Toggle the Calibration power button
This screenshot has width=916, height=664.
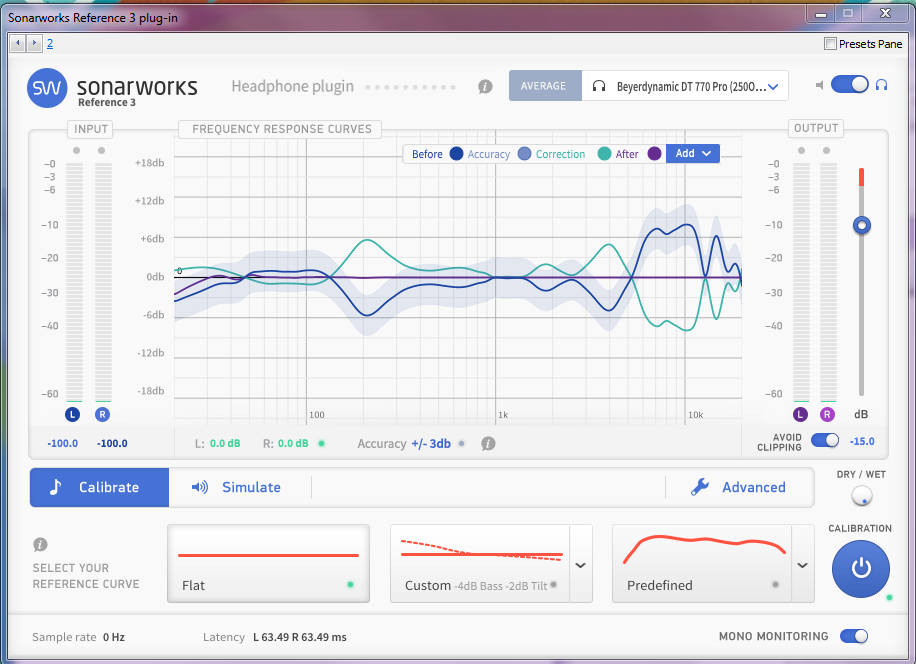click(x=861, y=569)
